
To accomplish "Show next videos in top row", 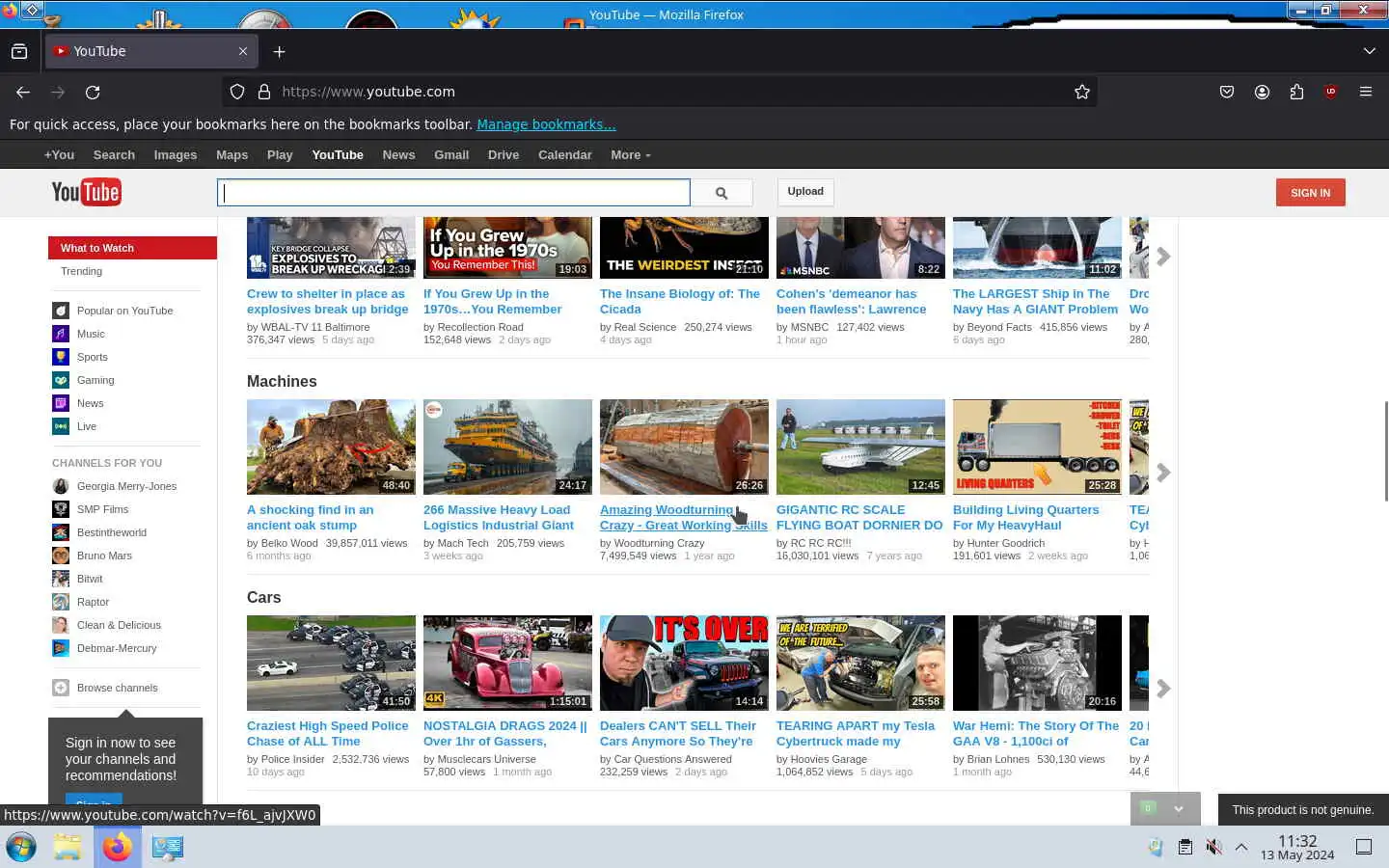I will pos(1163,257).
